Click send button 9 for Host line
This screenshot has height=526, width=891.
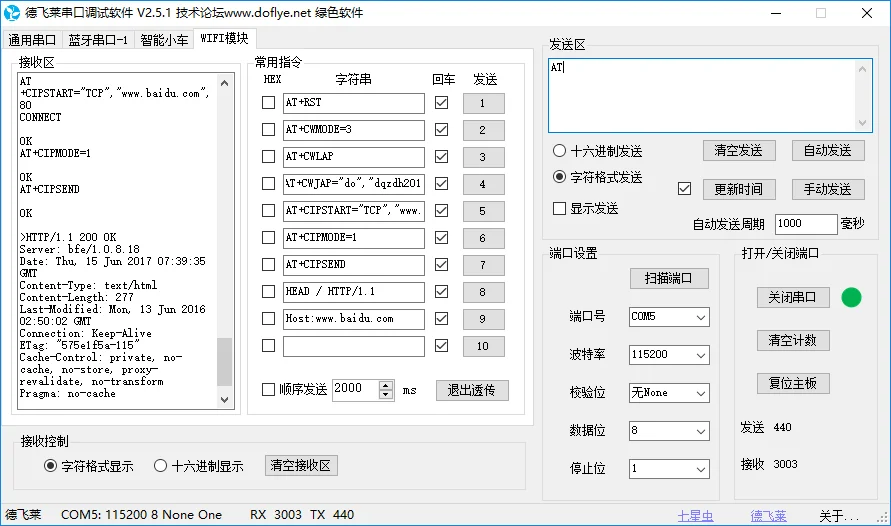pos(483,319)
